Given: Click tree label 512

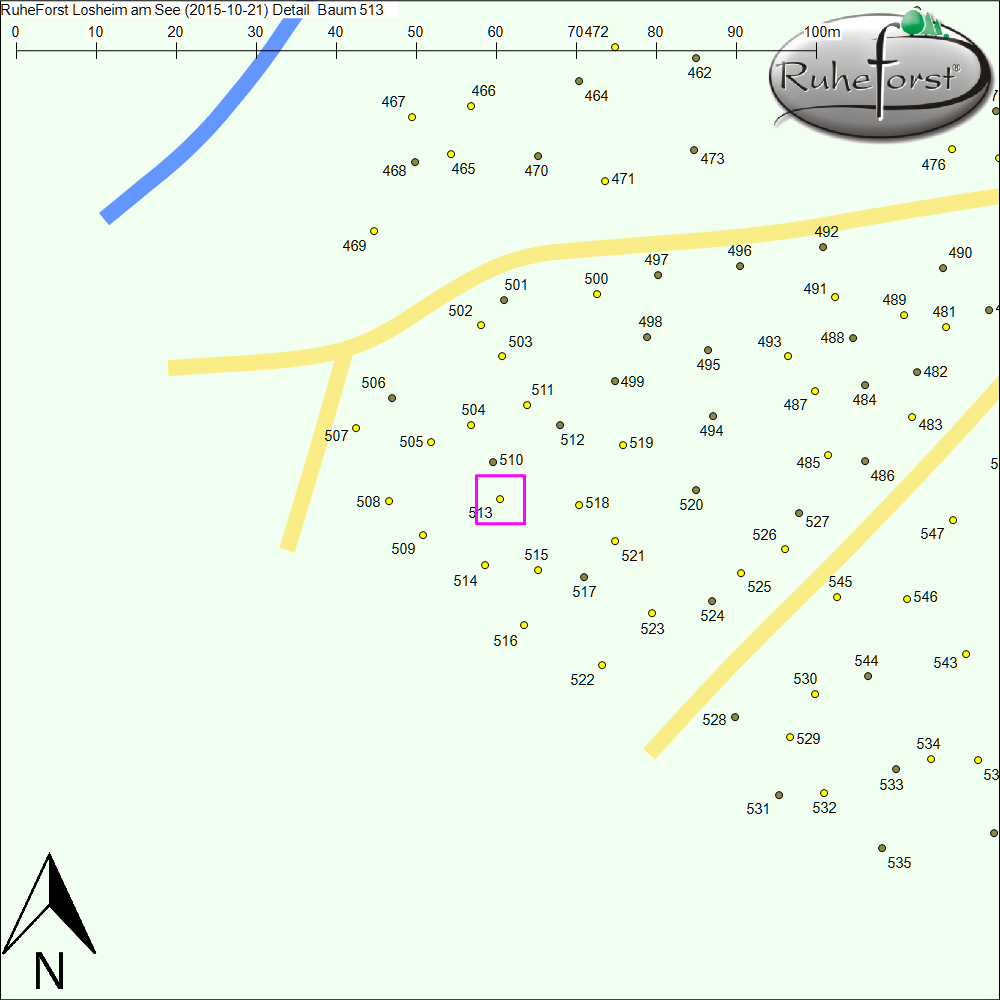Looking at the screenshot, I should click(x=572, y=440).
